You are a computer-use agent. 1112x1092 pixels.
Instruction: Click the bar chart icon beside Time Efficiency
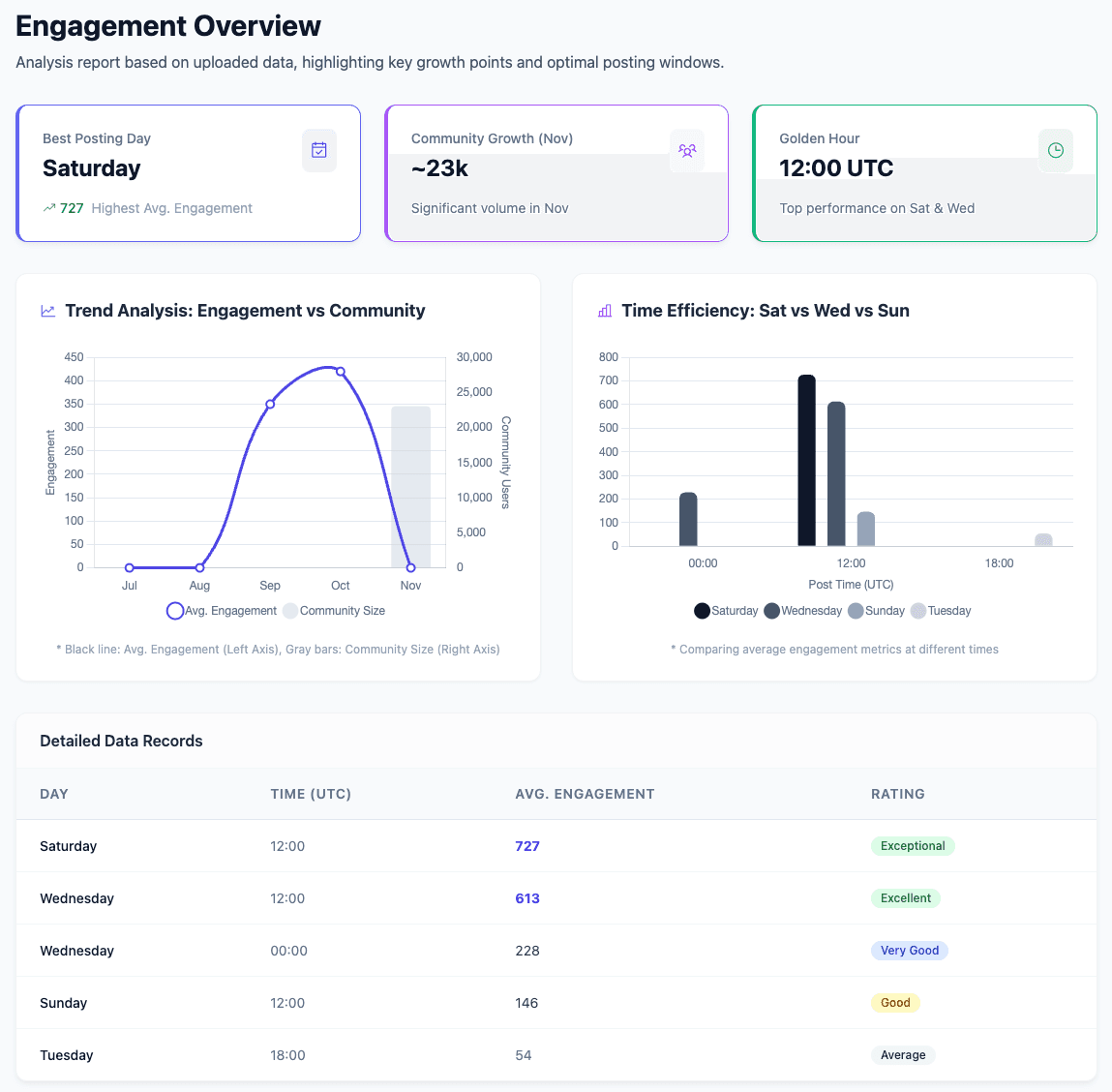[x=605, y=311]
